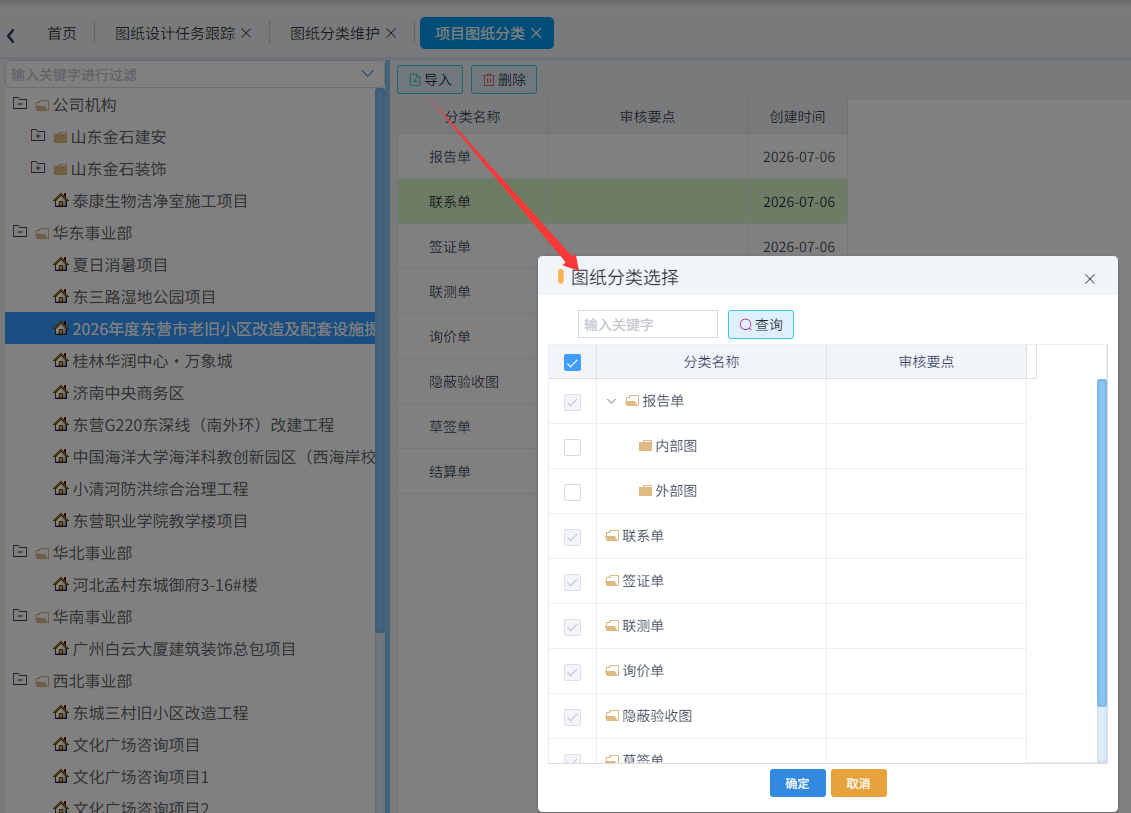Click the house icon of 泰康生物洁净室施工项目

point(61,200)
